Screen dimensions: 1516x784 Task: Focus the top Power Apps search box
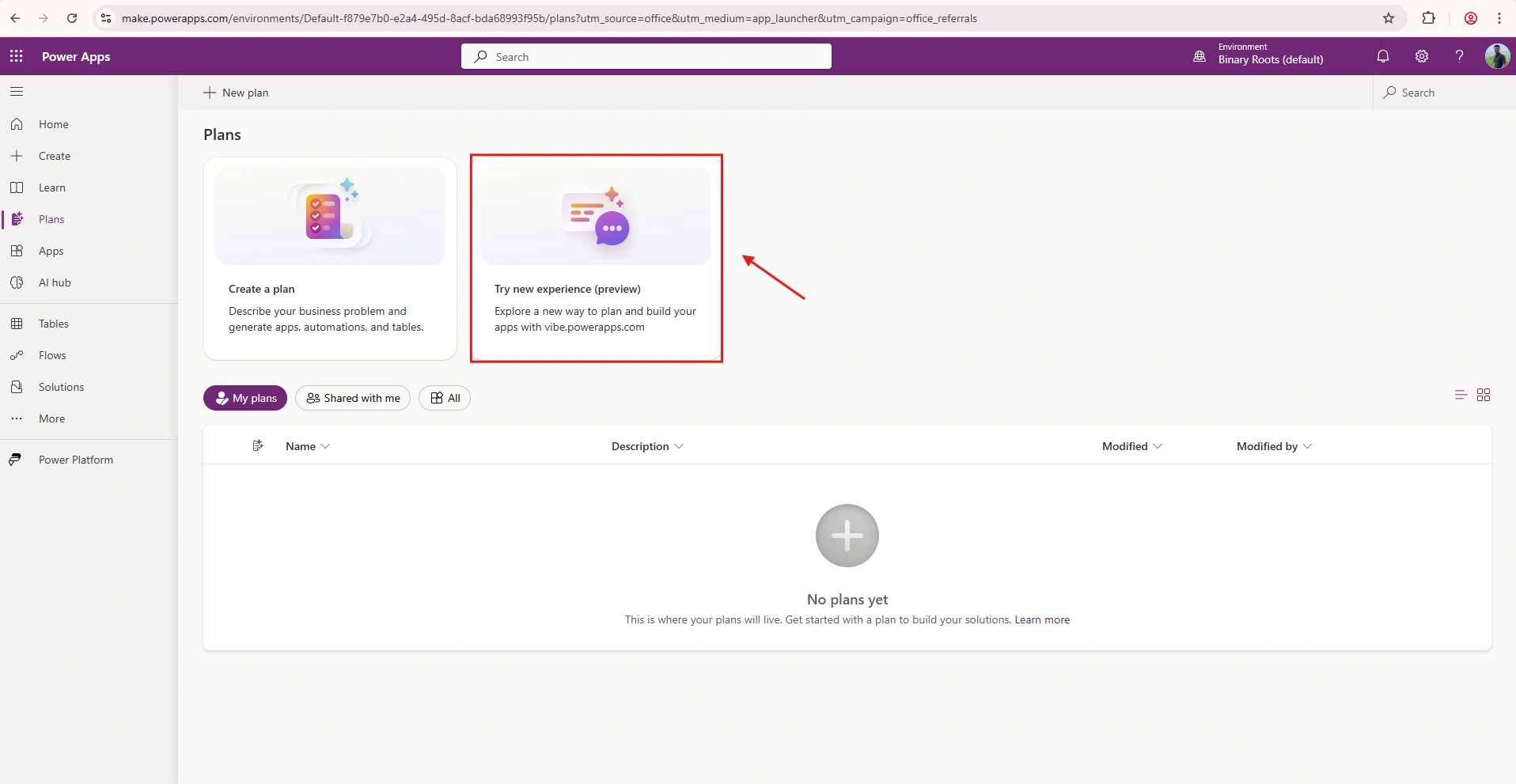click(x=646, y=56)
